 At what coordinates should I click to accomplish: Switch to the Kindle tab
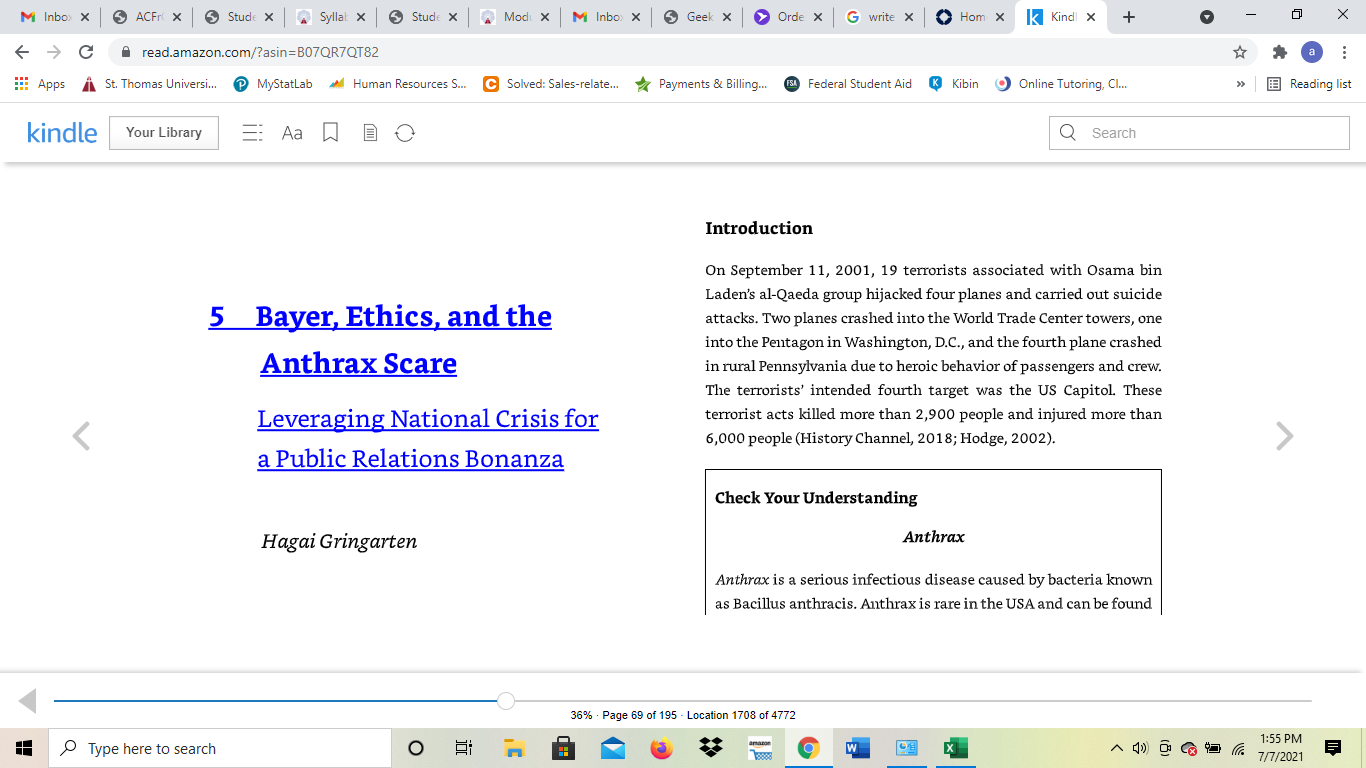click(x=1061, y=17)
